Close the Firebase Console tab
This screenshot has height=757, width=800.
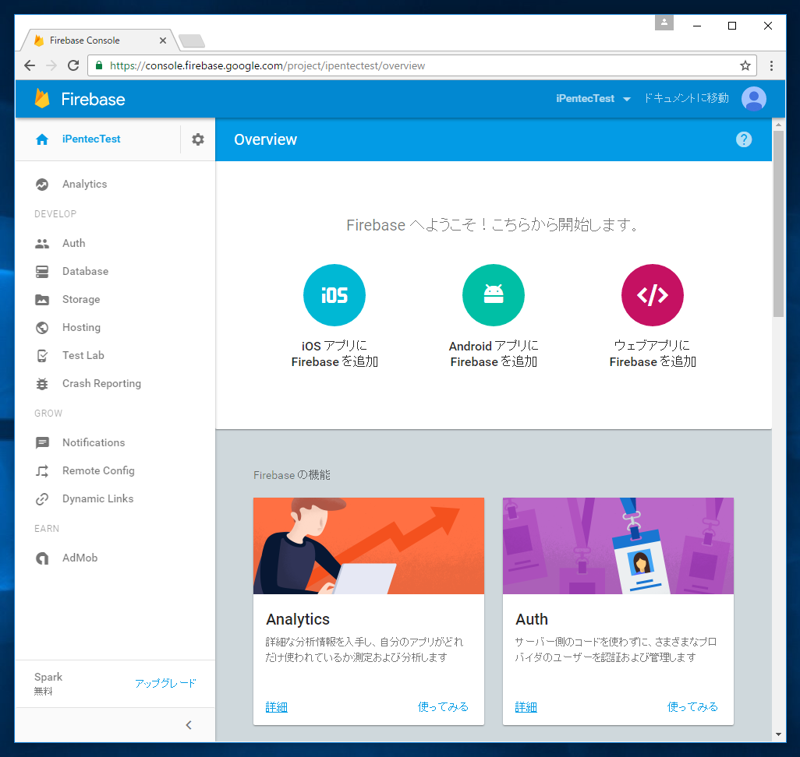click(163, 40)
